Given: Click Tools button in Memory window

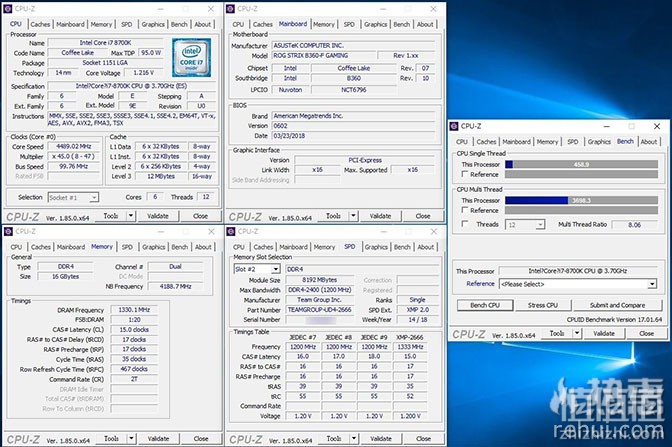Looking at the screenshot, I should click(x=111, y=438).
